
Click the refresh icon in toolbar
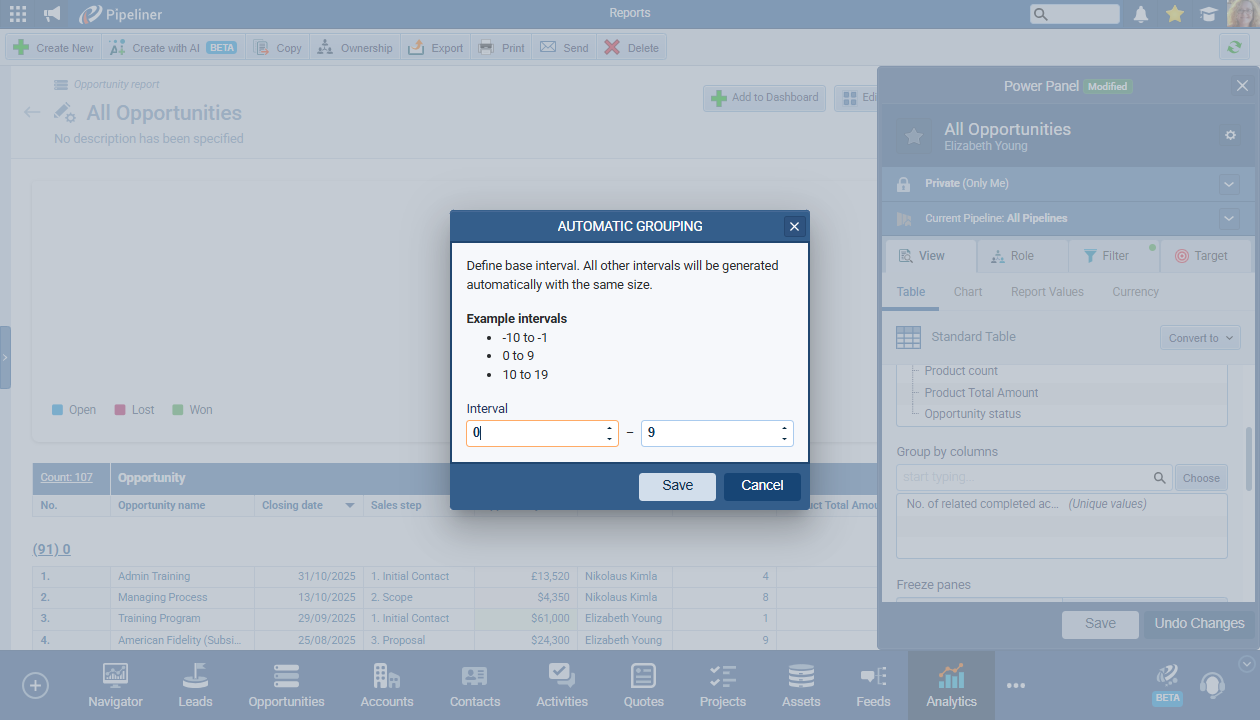click(1234, 47)
